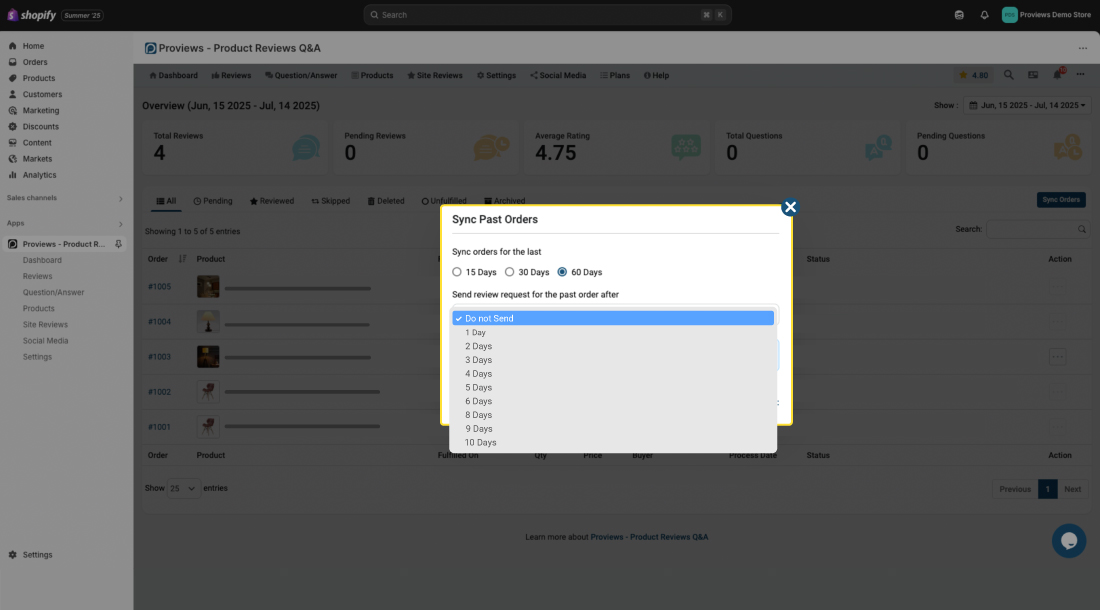Open the date range picker dropdown

point(1027,105)
